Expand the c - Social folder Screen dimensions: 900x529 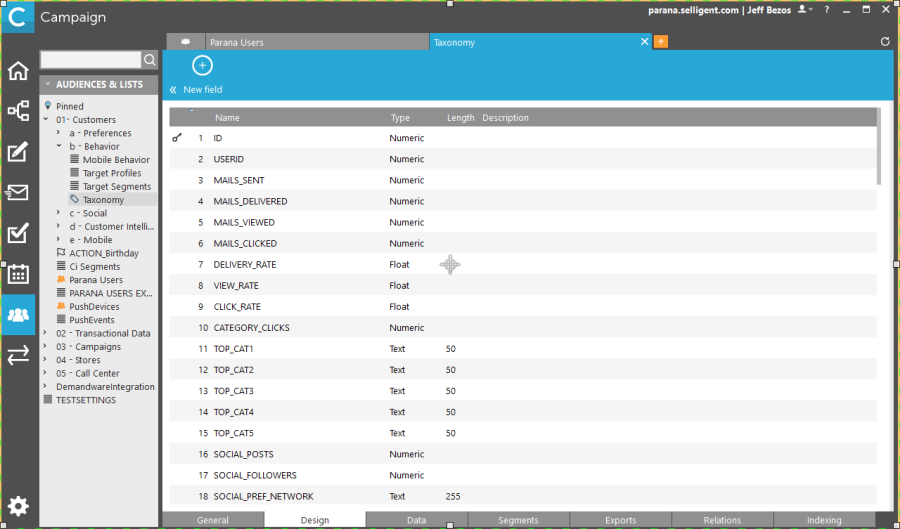(59, 214)
